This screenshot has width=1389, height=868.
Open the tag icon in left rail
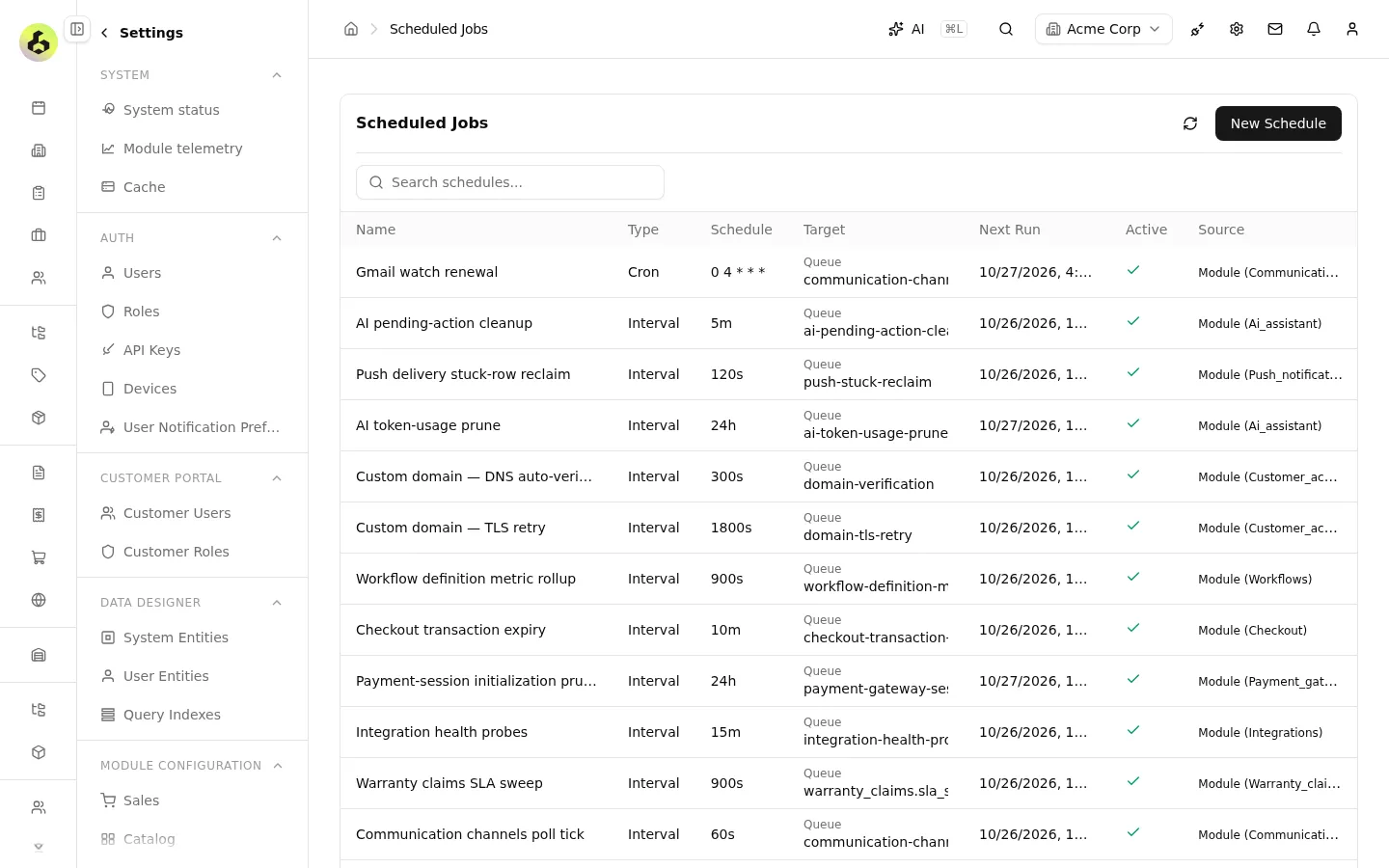(39, 375)
